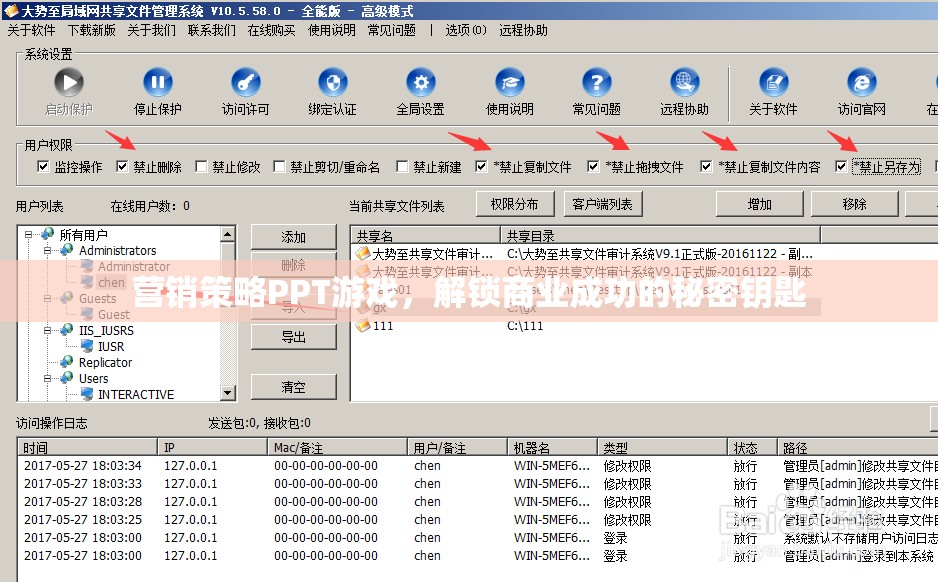Viewport: 938px width, 582px height.
Task: Sort by 共享名 column header
Action: pos(425,235)
